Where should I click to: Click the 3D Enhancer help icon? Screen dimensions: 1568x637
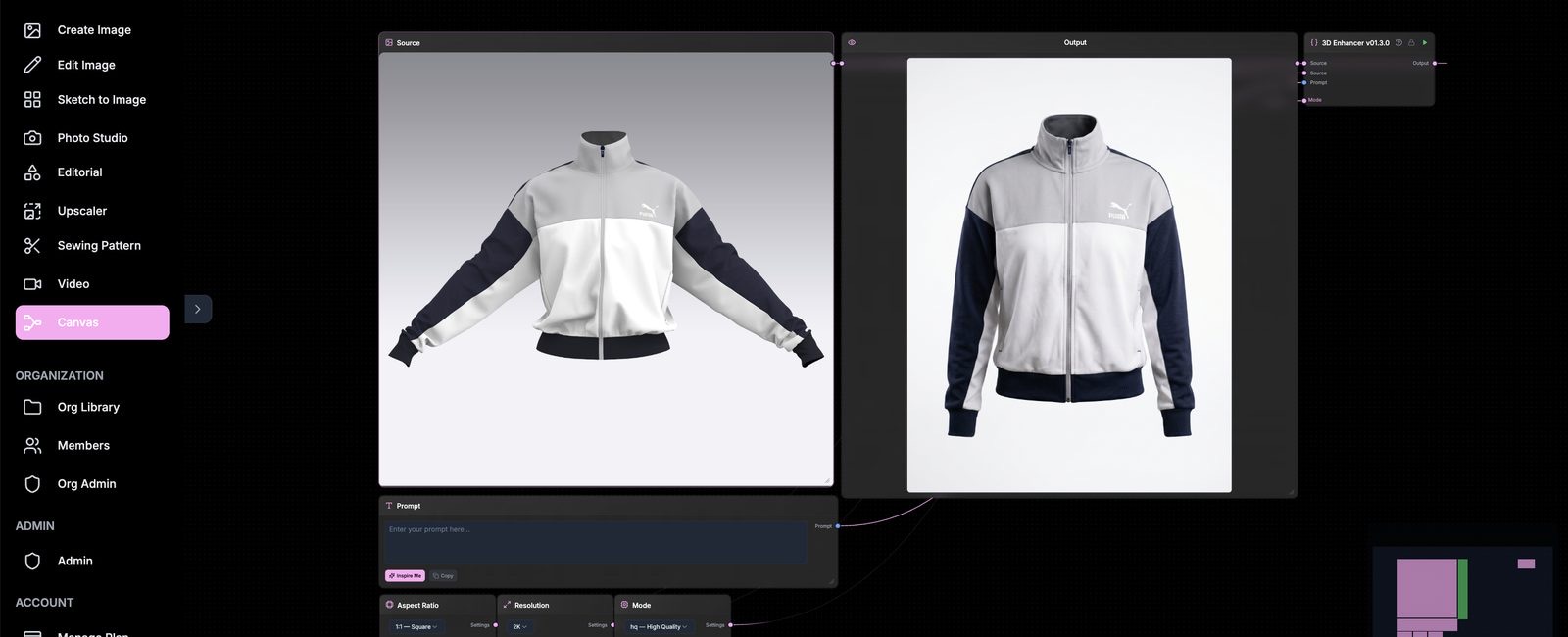pyautogui.click(x=1398, y=43)
